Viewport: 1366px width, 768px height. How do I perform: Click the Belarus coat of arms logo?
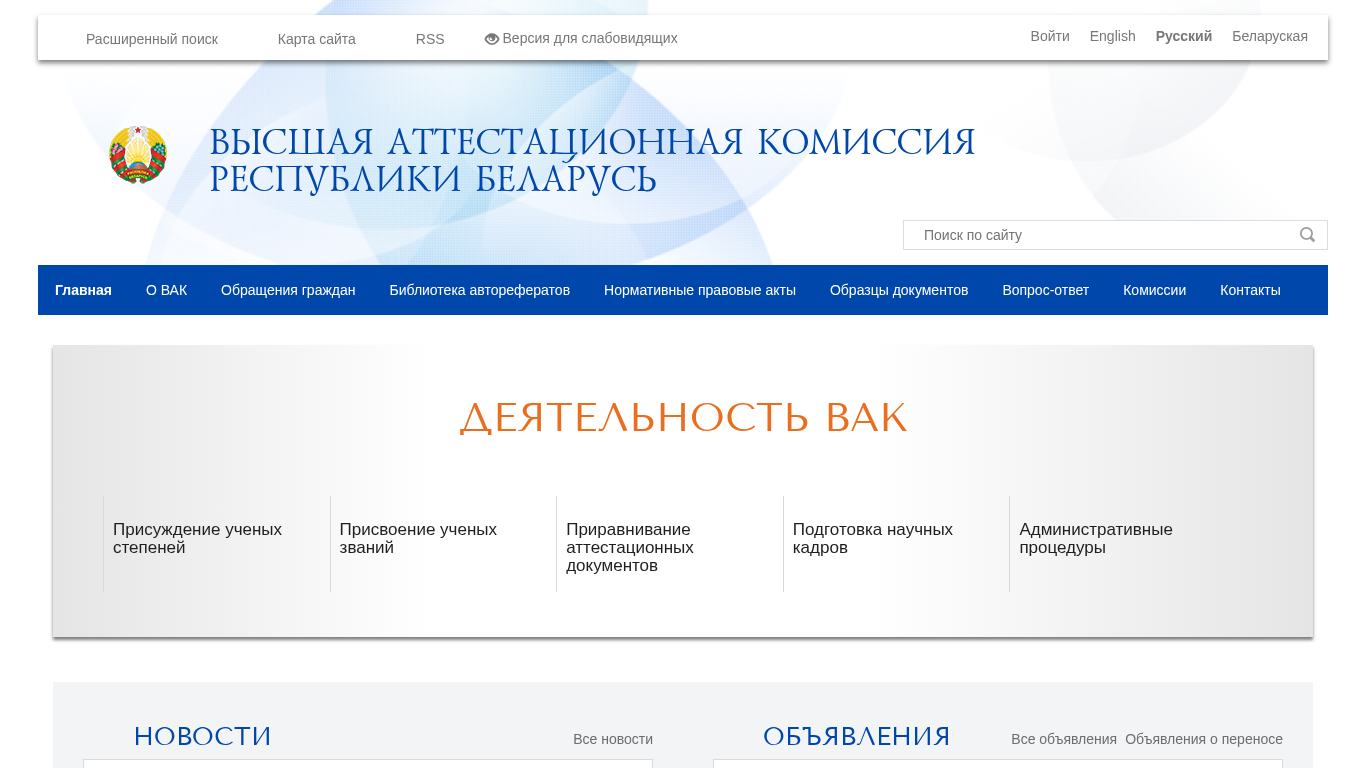tap(138, 155)
